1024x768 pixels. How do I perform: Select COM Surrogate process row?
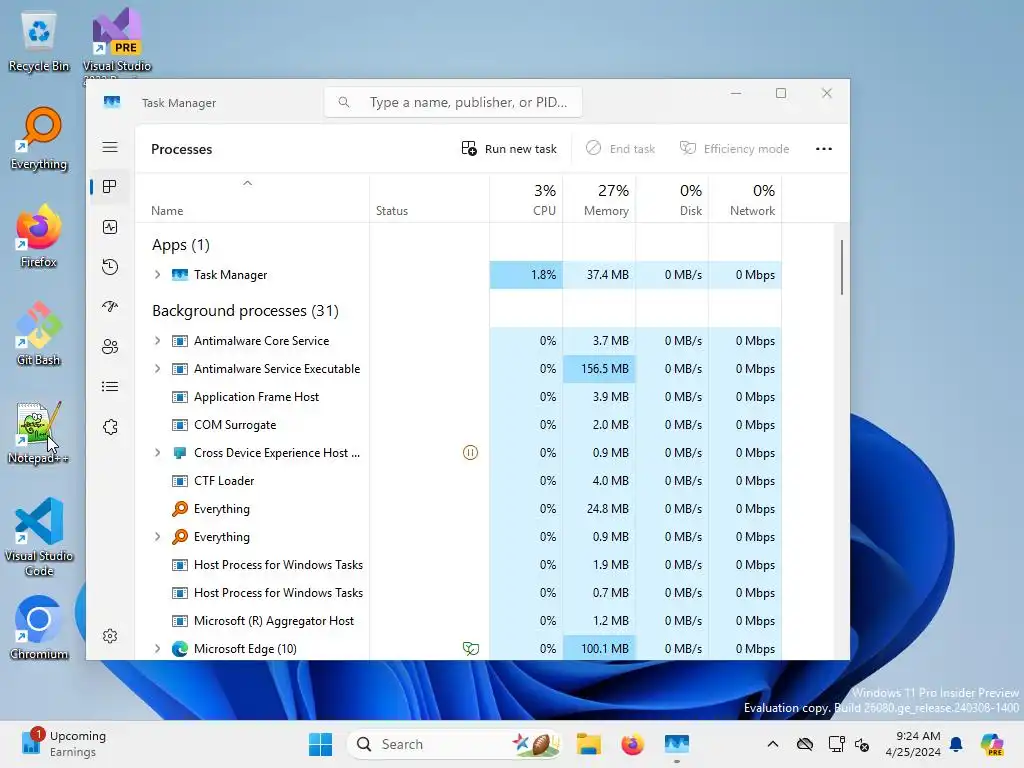[x=458, y=425]
